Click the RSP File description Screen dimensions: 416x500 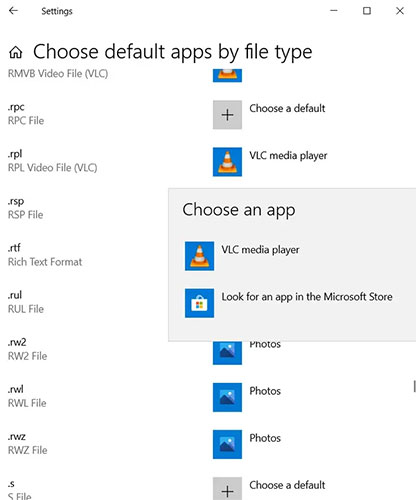[x=26, y=215]
